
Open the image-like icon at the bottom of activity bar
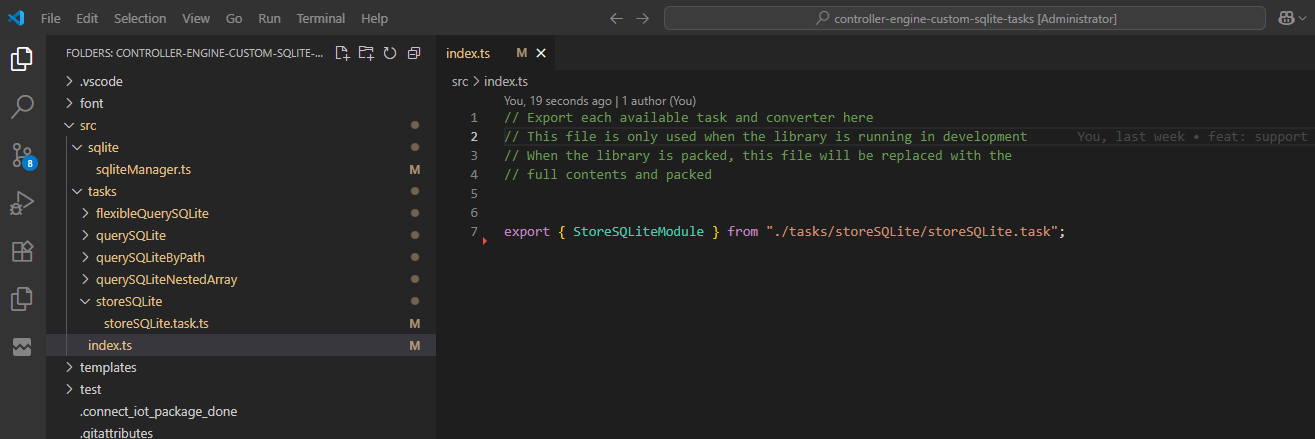(22, 346)
